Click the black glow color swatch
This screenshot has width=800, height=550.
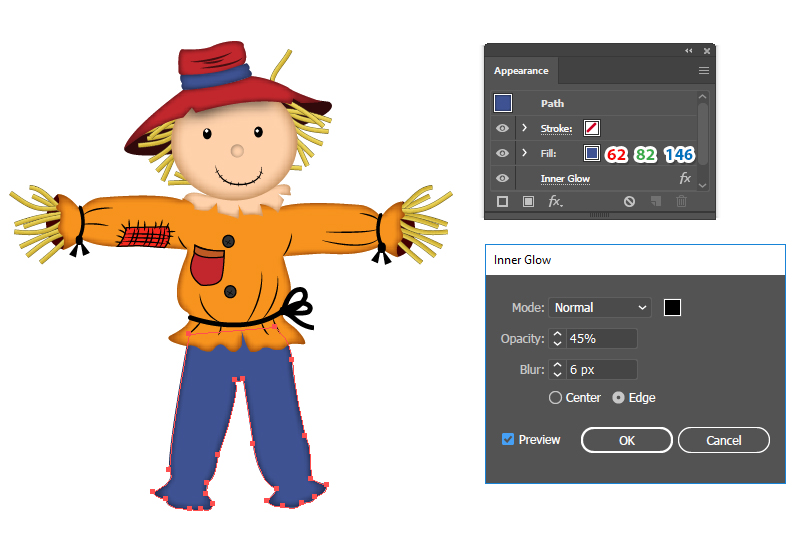click(x=673, y=308)
